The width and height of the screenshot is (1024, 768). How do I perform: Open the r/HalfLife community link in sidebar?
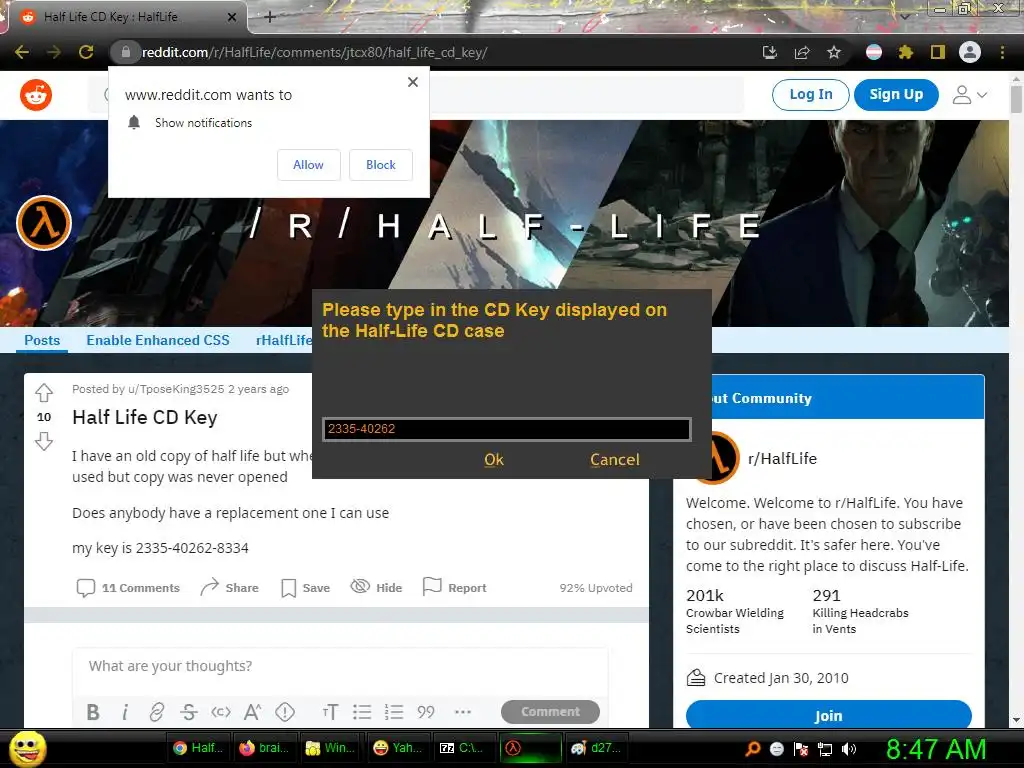coord(782,458)
